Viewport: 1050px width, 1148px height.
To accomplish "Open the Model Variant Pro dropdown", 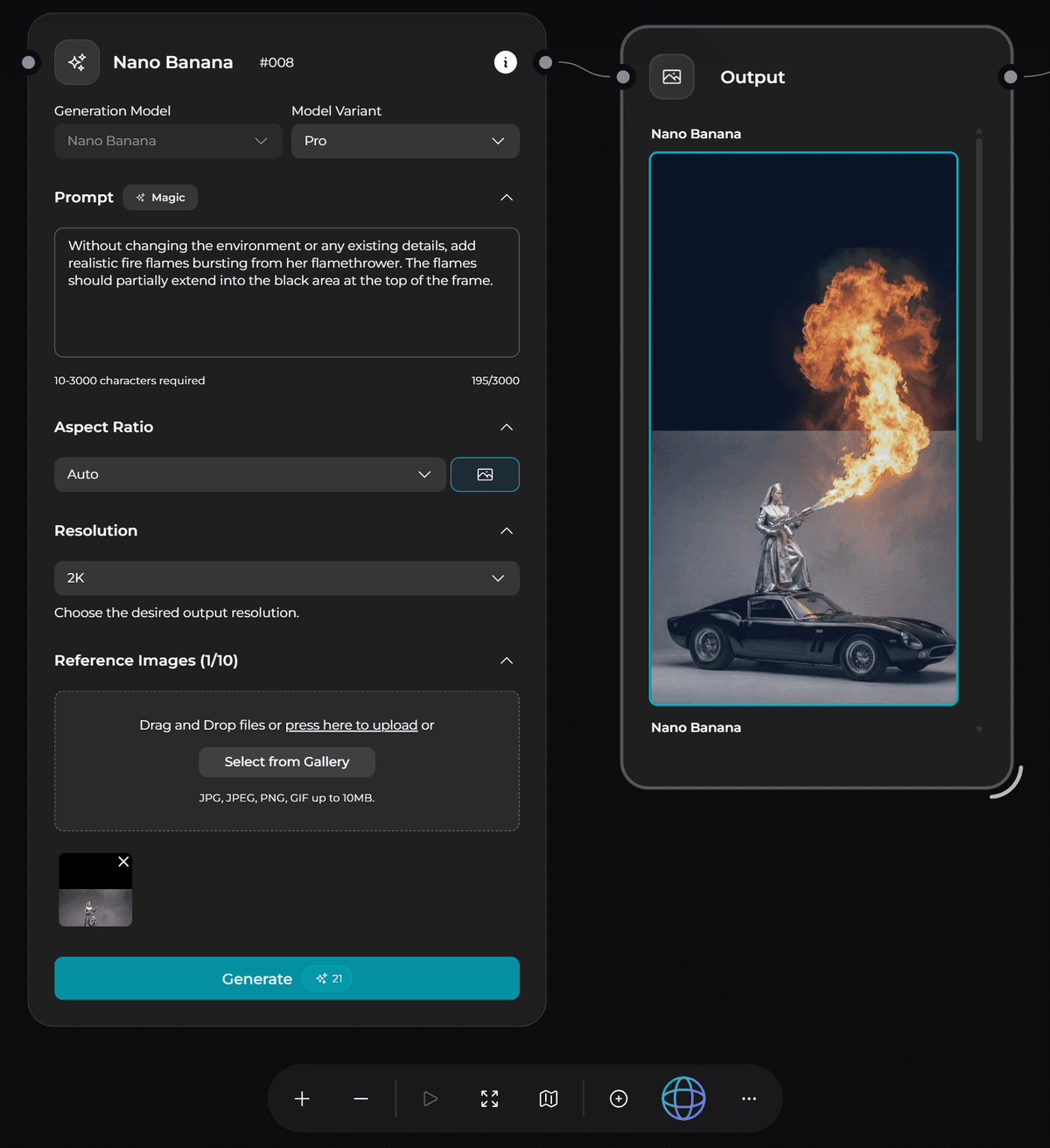I will (404, 141).
